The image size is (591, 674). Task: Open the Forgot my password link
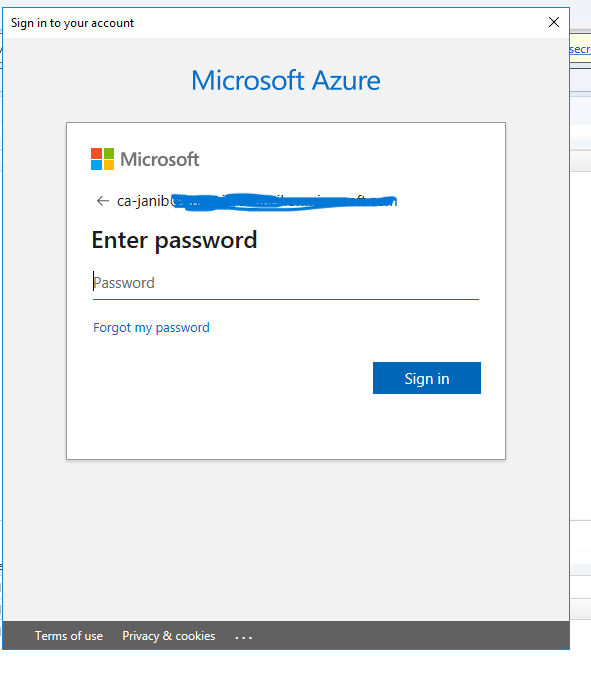[151, 328]
